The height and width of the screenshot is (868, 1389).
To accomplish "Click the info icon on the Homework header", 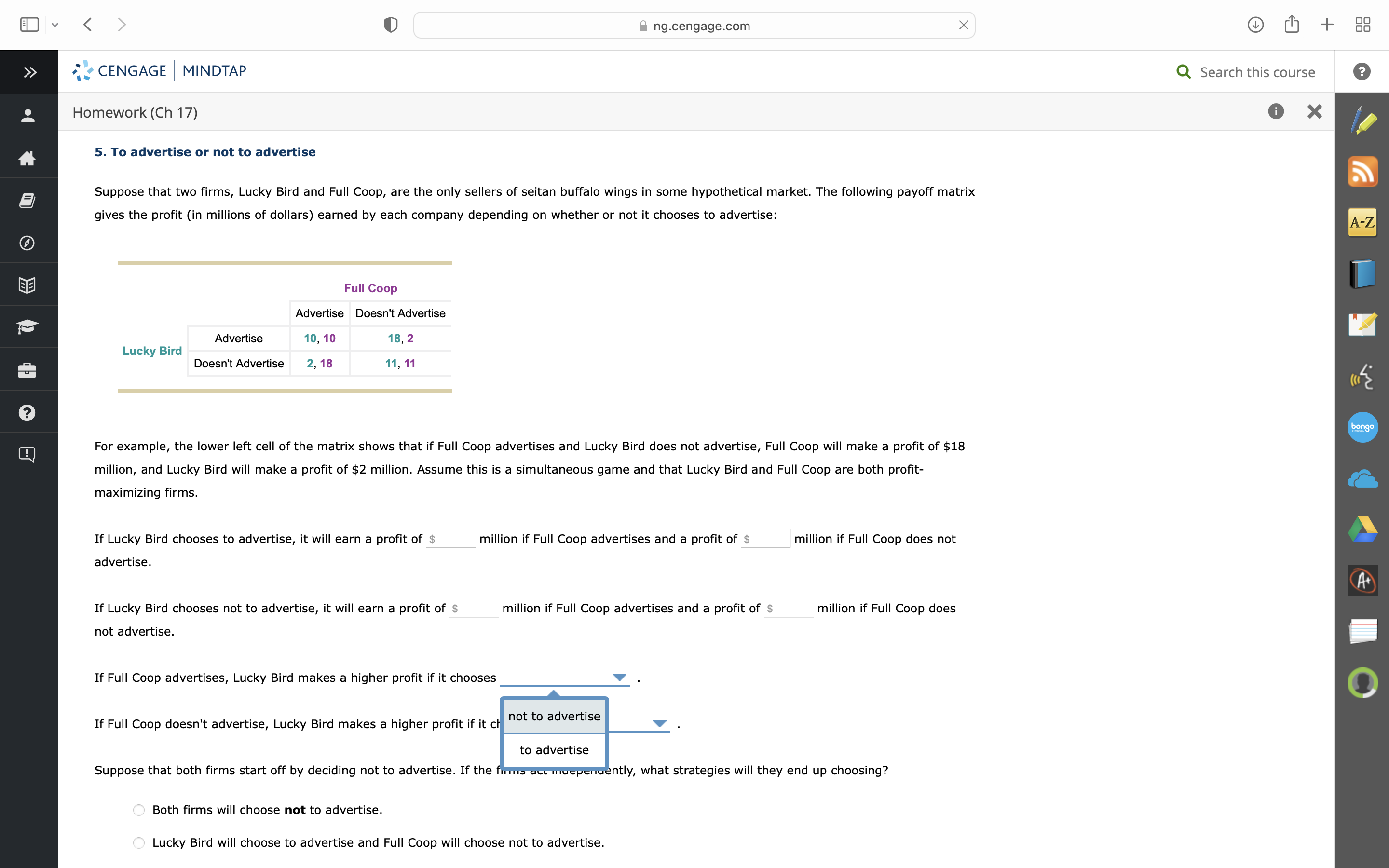I will pyautogui.click(x=1275, y=111).
